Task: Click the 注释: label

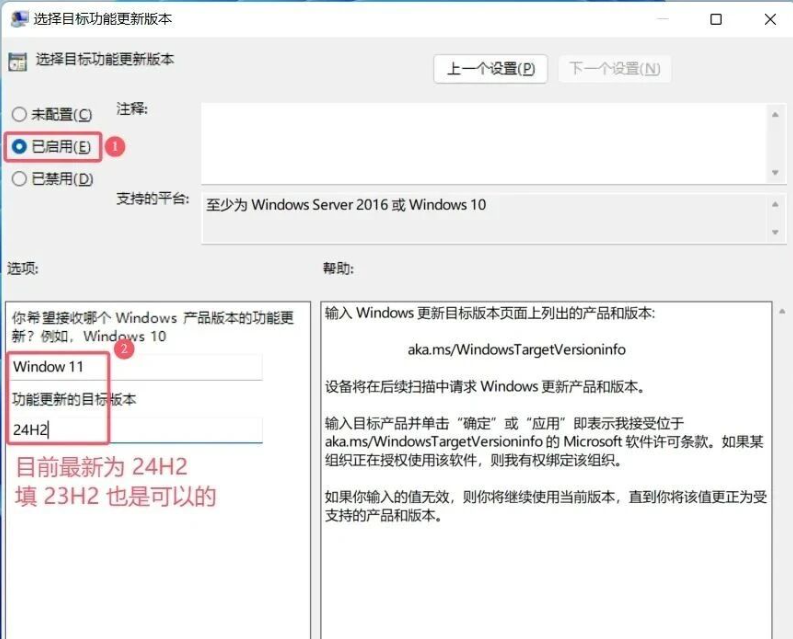Action: click(132, 109)
